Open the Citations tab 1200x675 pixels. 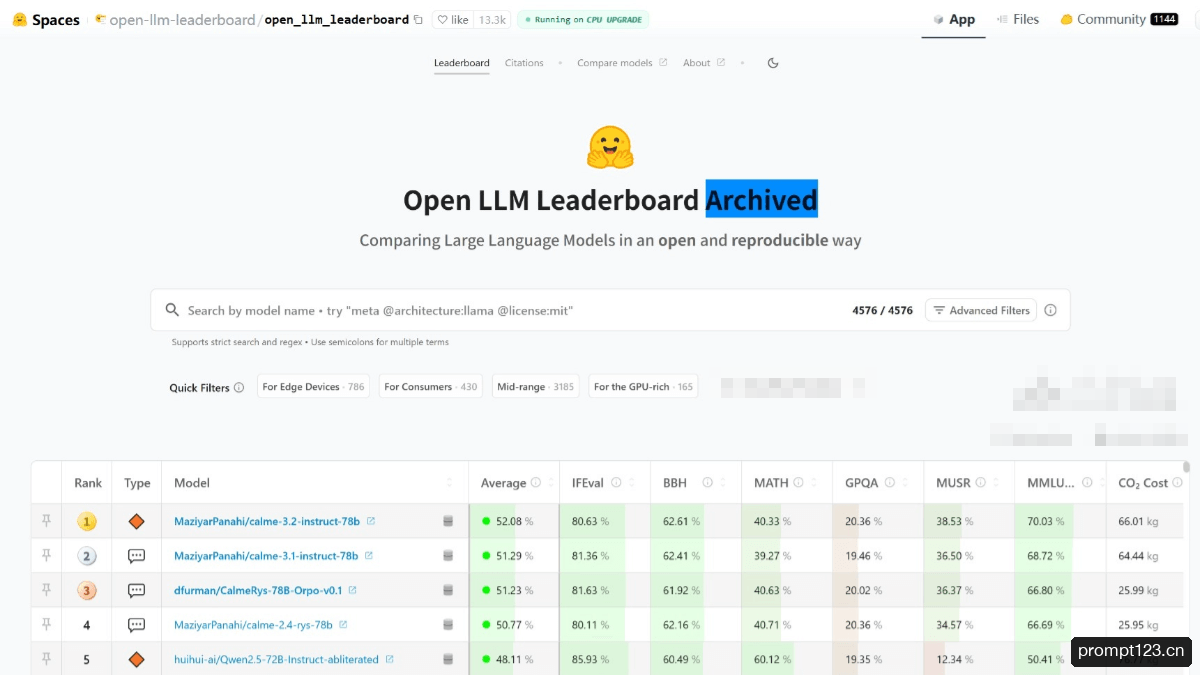tap(524, 63)
